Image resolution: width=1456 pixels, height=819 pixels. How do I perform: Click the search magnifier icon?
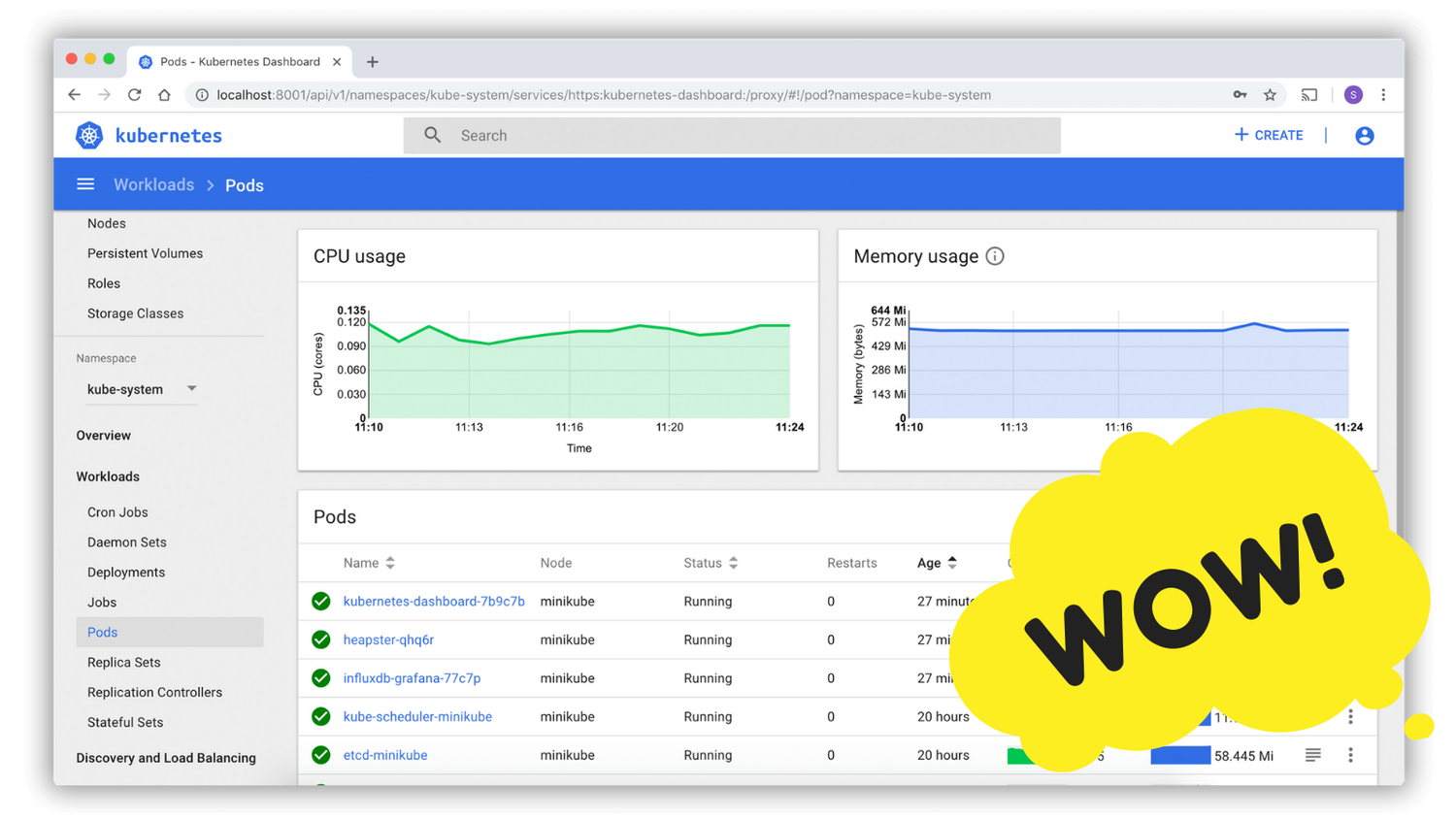point(433,135)
